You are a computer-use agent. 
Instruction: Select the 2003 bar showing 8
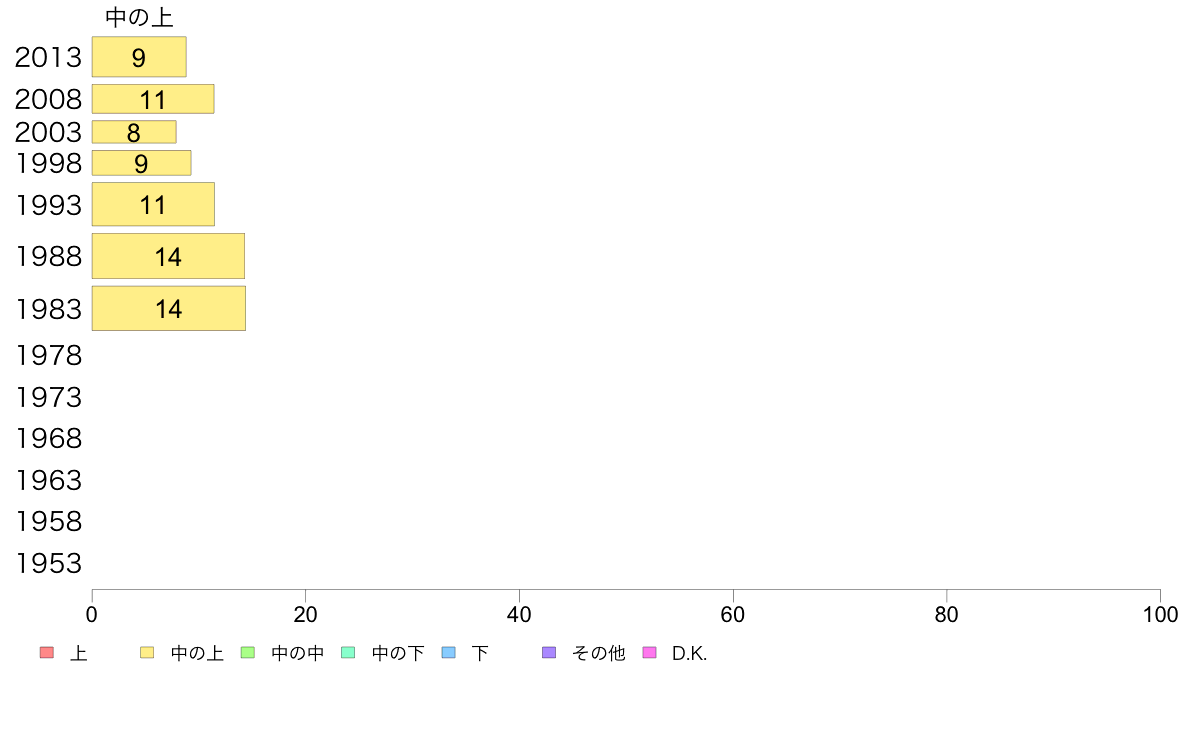134,132
